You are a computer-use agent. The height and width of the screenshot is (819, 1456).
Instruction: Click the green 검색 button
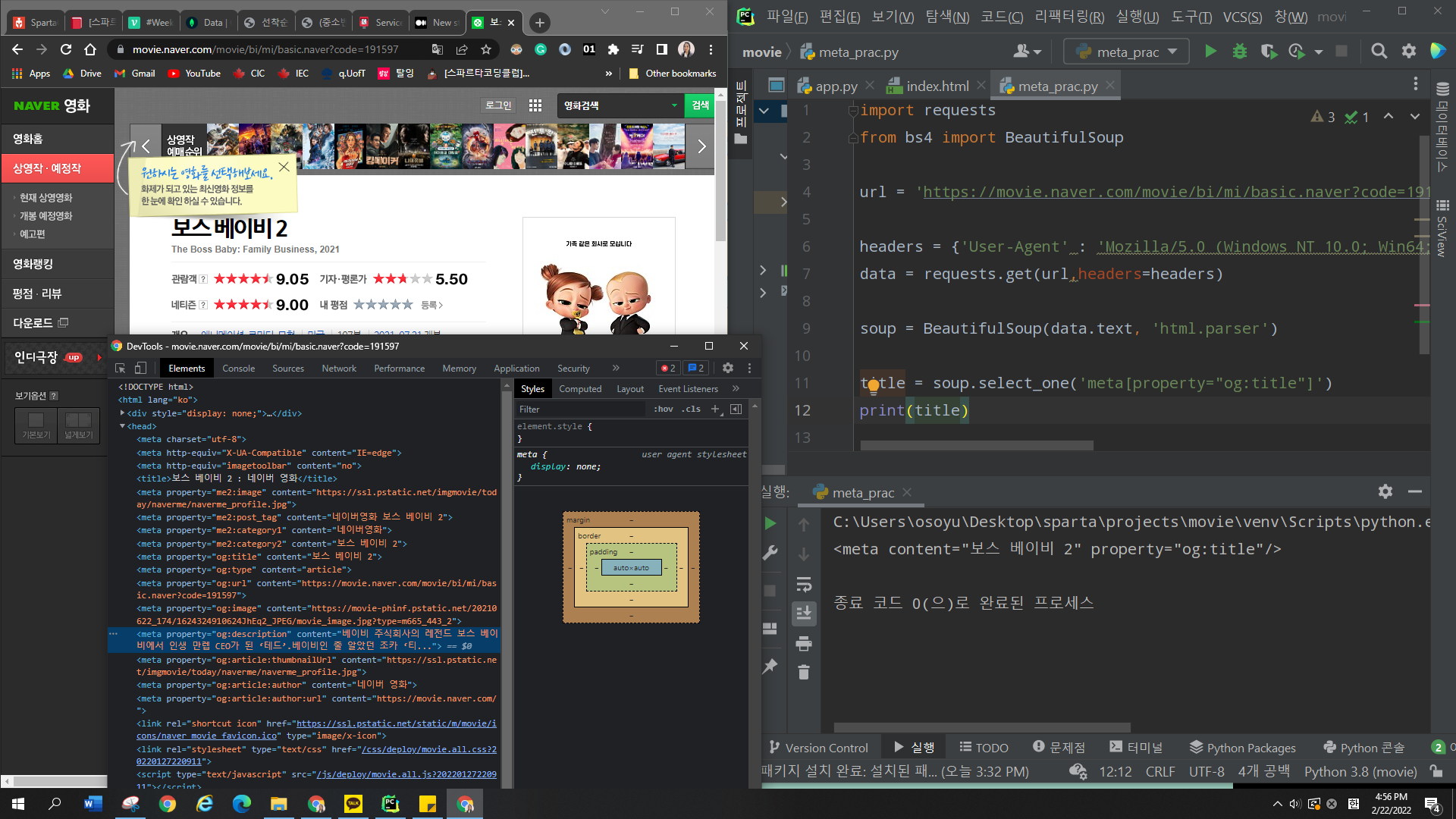[700, 105]
